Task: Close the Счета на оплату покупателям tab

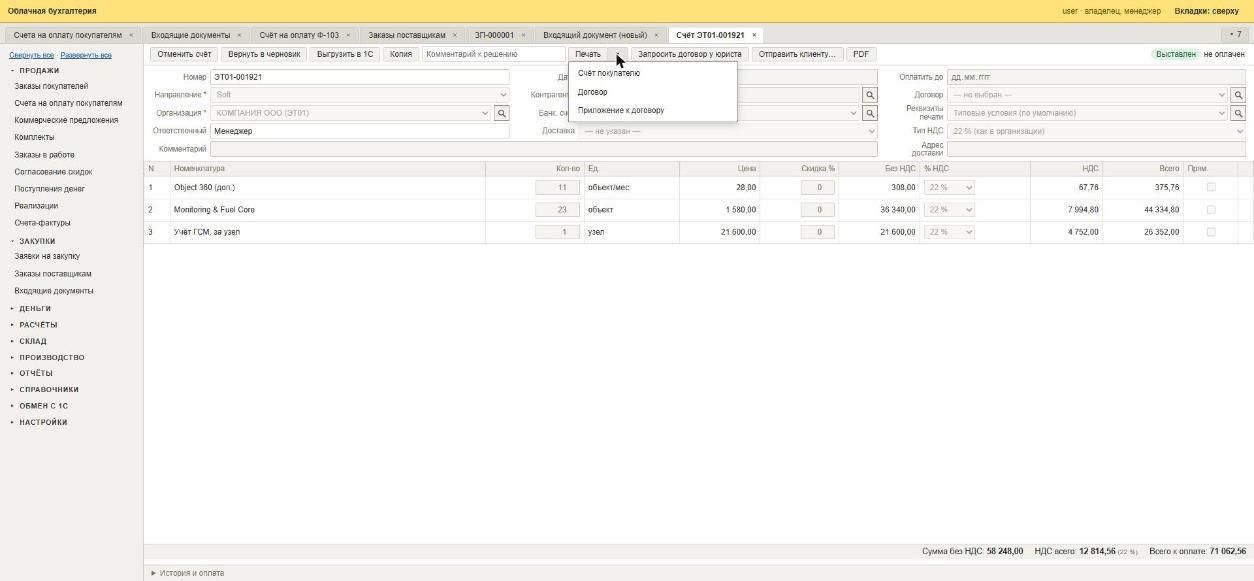Action: [x=131, y=35]
